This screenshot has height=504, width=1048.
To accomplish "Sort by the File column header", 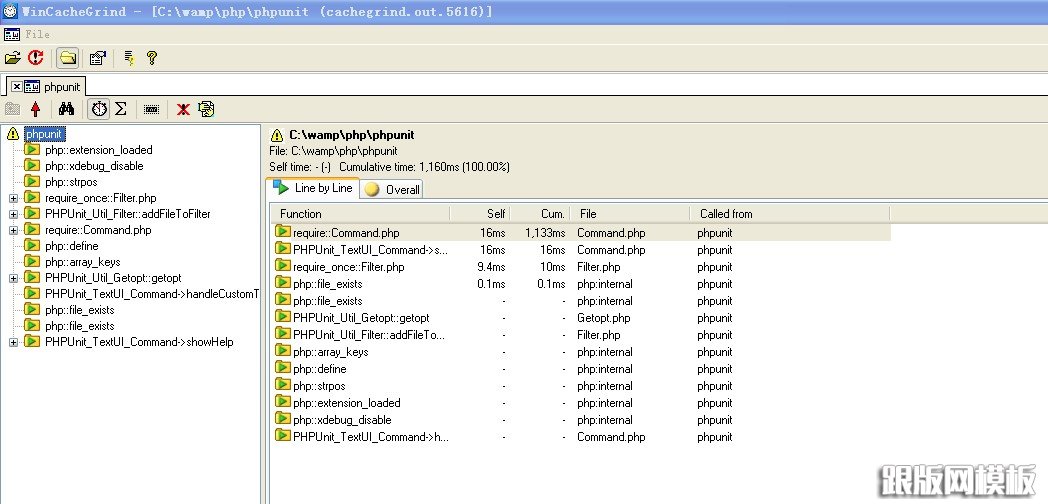I will (x=630, y=214).
